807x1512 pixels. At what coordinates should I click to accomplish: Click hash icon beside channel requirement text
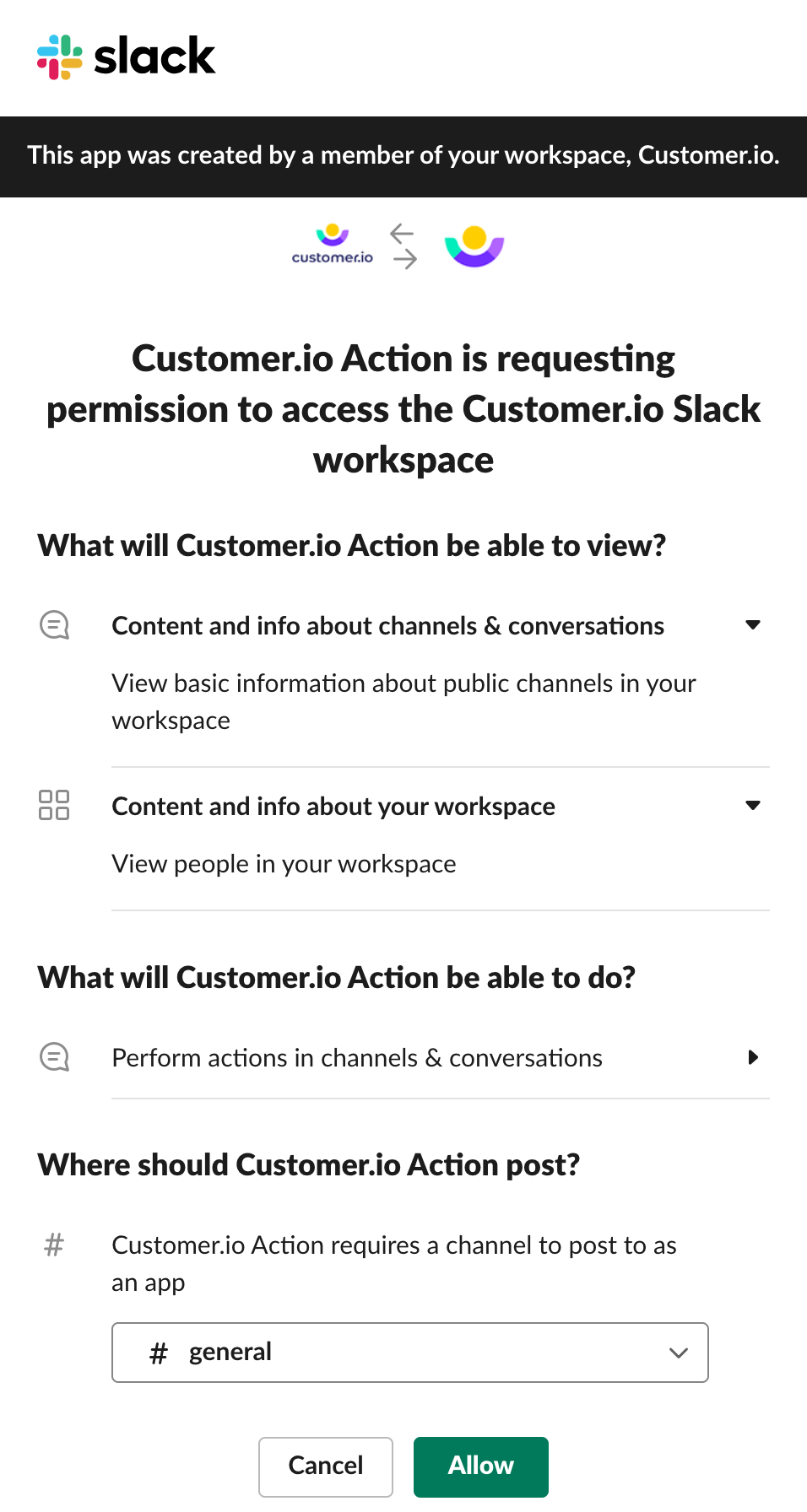[x=54, y=1245]
